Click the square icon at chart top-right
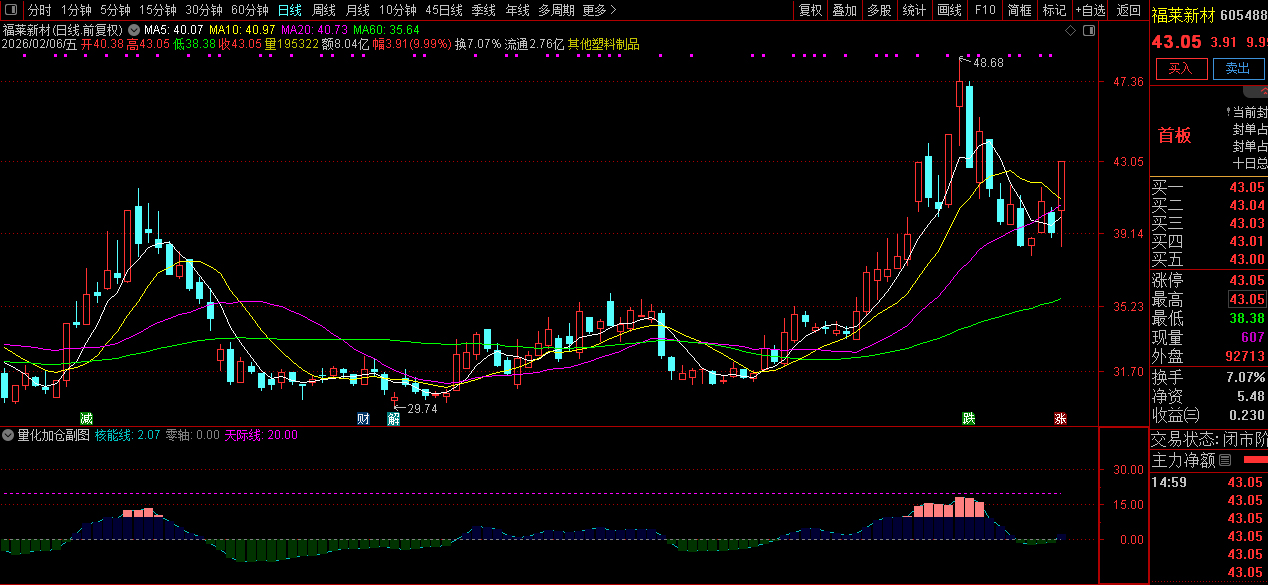1268x585 pixels. [1088, 30]
